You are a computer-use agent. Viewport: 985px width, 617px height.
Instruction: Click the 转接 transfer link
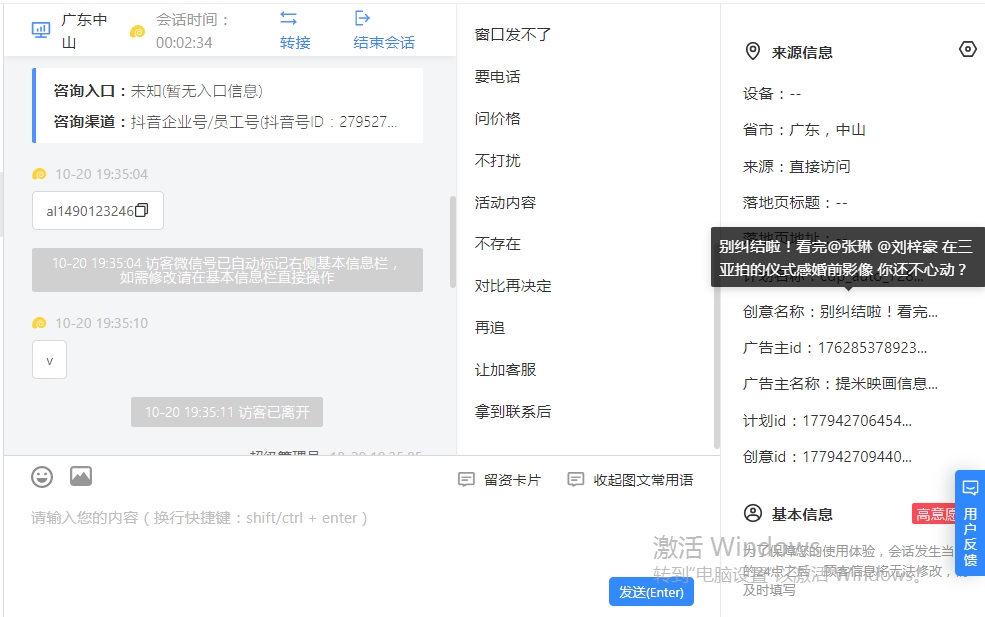(x=295, y=43)
